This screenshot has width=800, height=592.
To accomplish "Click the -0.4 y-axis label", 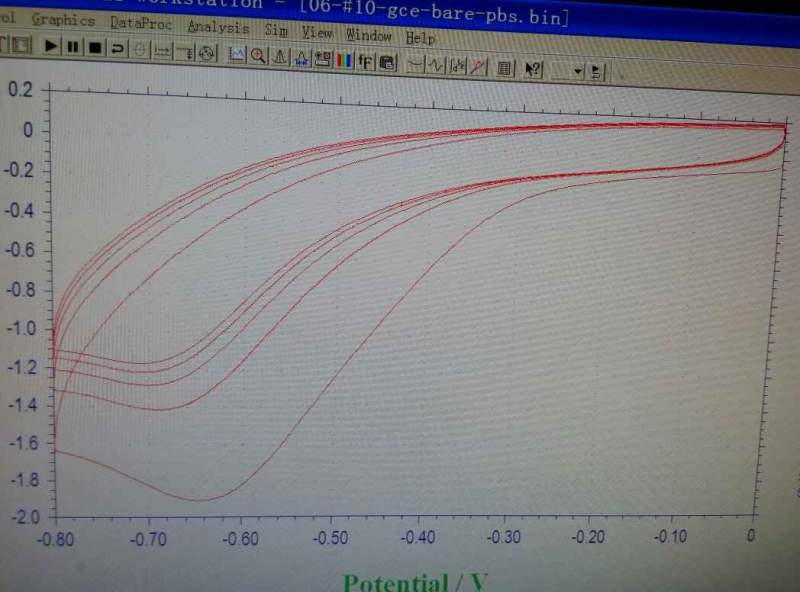I will 19,210.
